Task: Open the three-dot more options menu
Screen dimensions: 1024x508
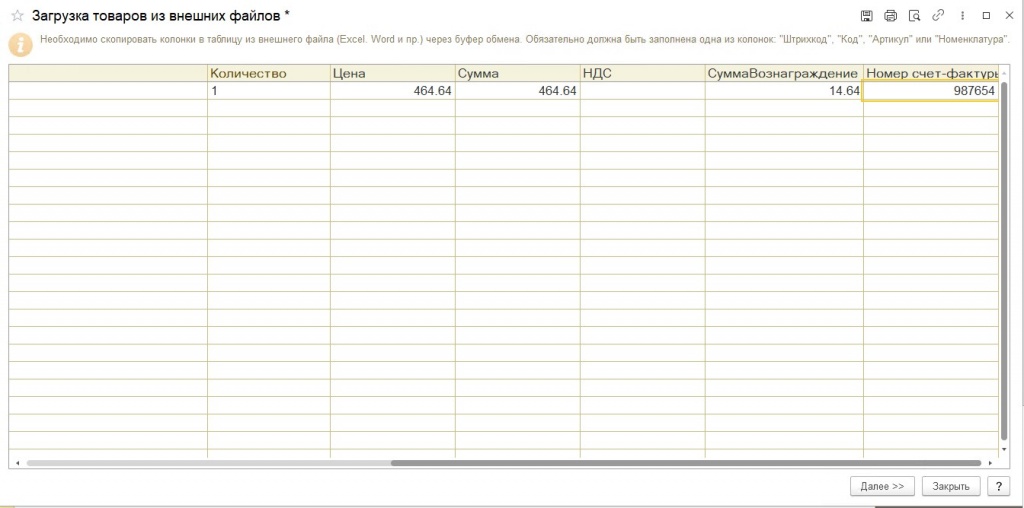Action: click(962, 16)
